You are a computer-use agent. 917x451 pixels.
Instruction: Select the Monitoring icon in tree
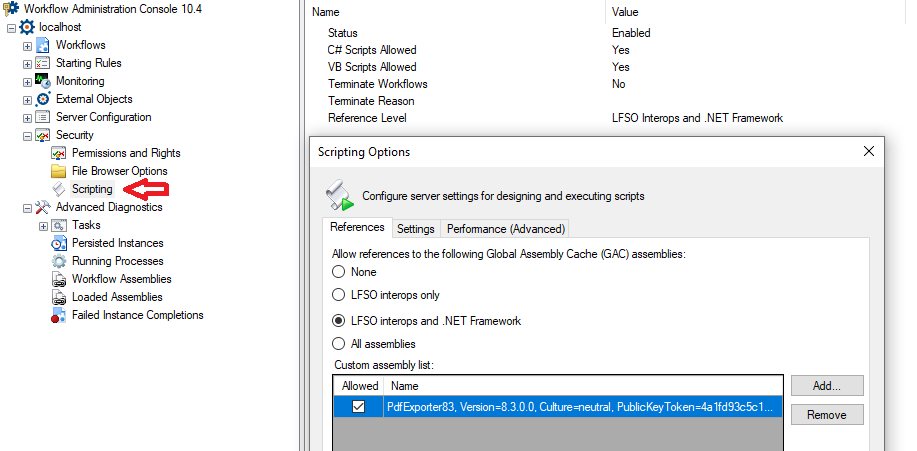(x=43, y=81)
